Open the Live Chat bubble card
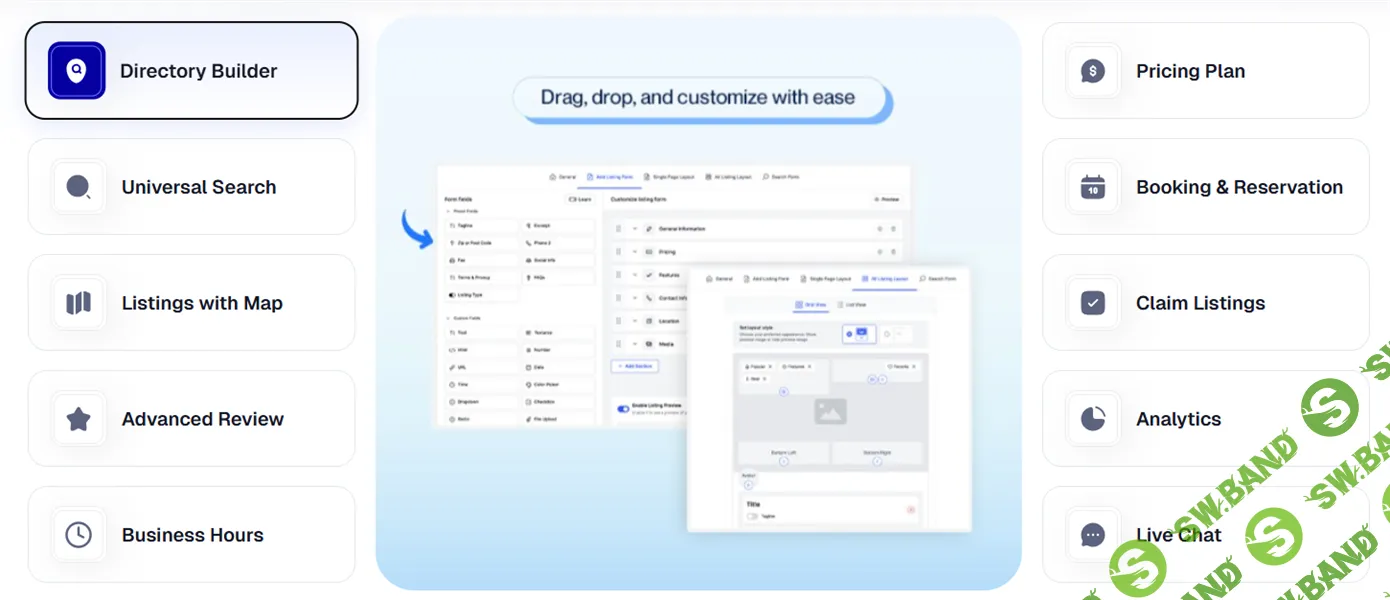1390x600 pixels. pyautogui.click(x=1205, y=535)
